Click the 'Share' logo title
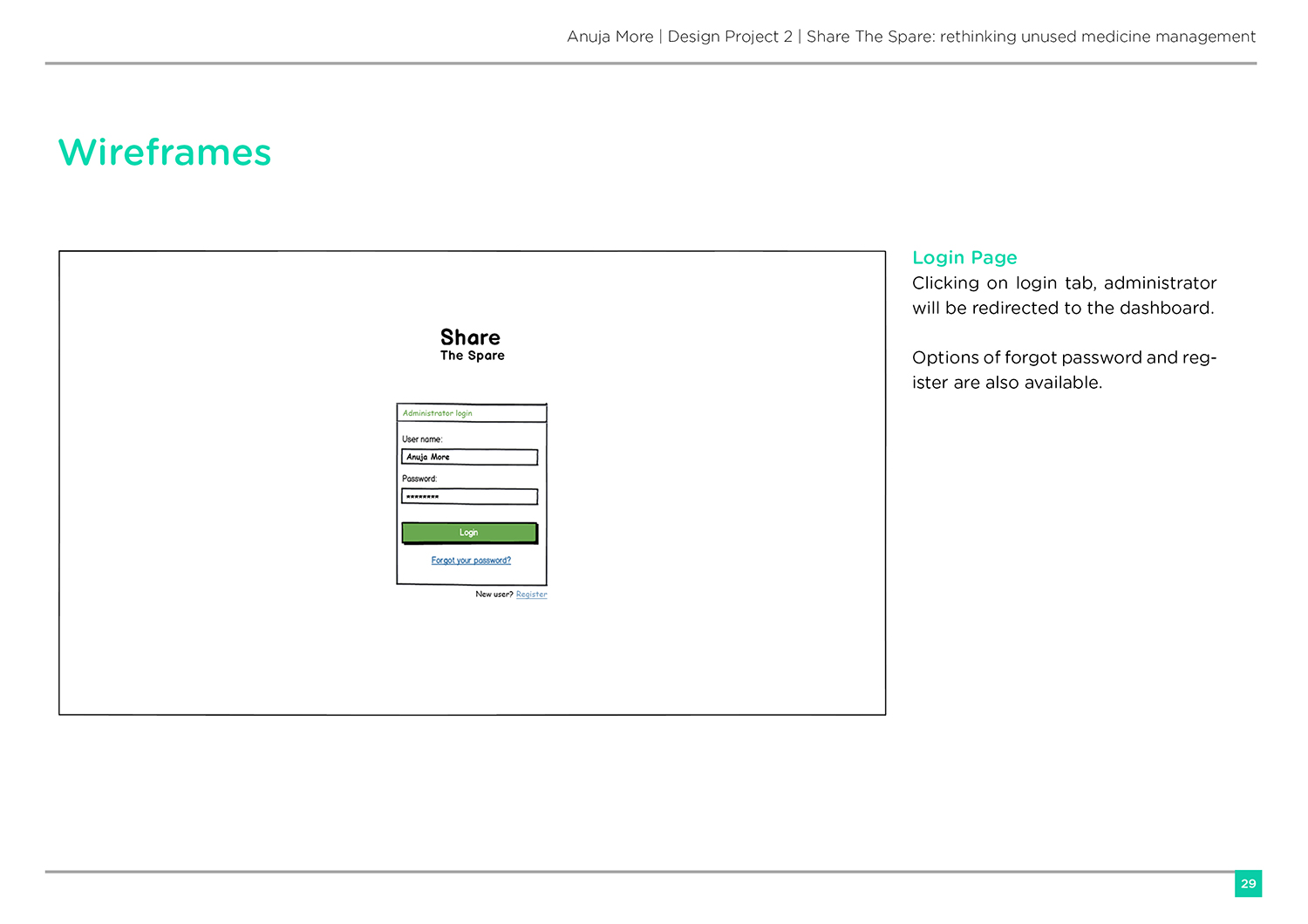This screenshot has width=1308, height=924. coord(470,337)
